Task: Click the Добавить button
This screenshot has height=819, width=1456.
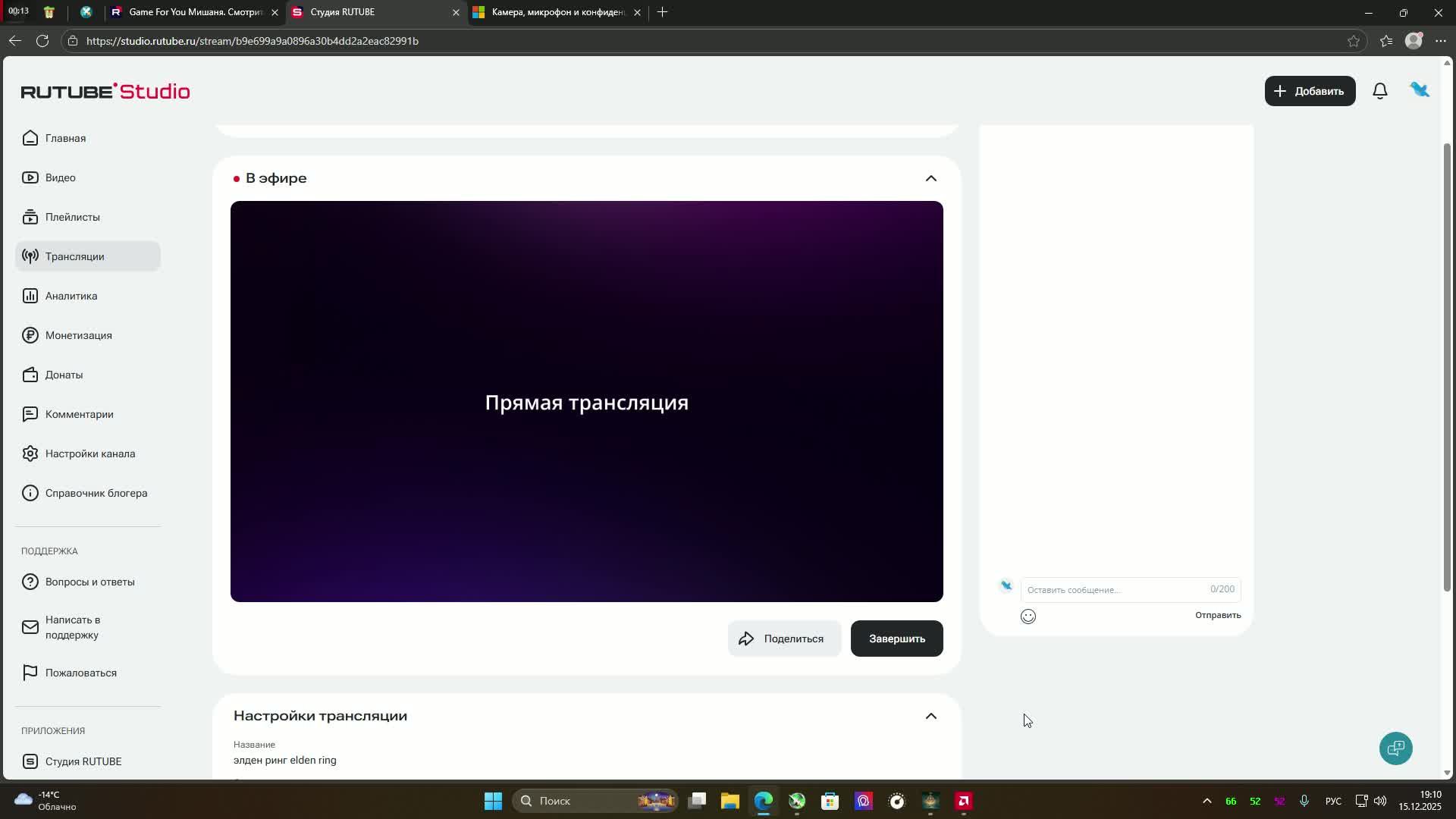Action: pos(1310,91)
